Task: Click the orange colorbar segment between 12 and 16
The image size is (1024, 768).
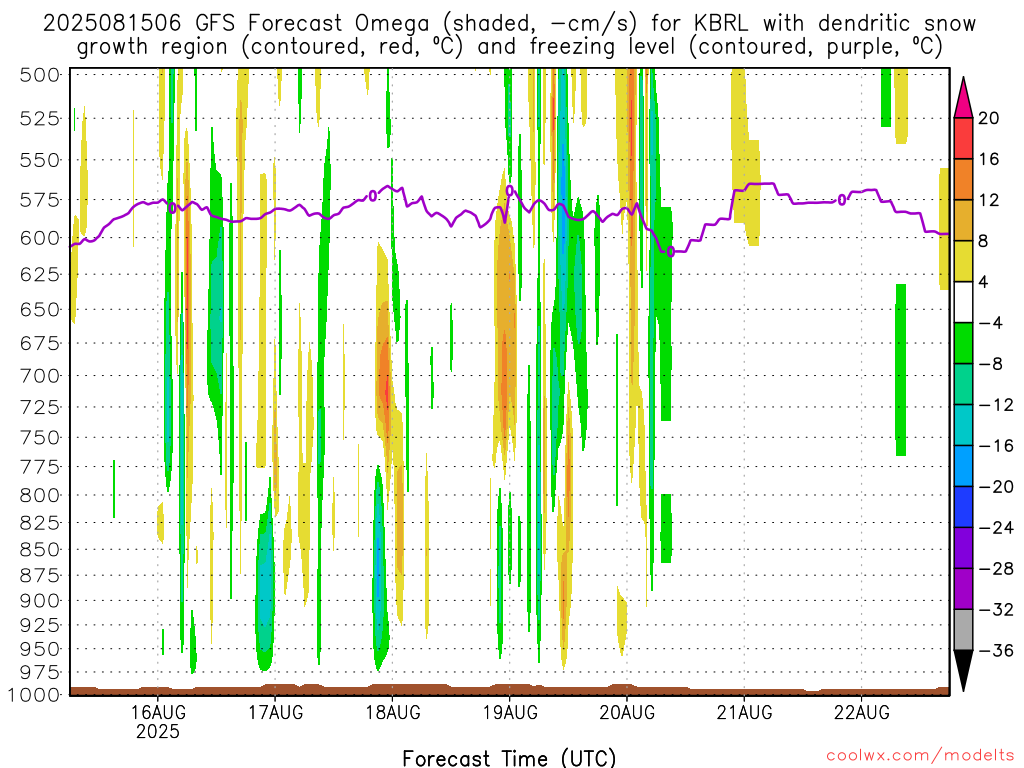Action: click(x=963, y=179)
